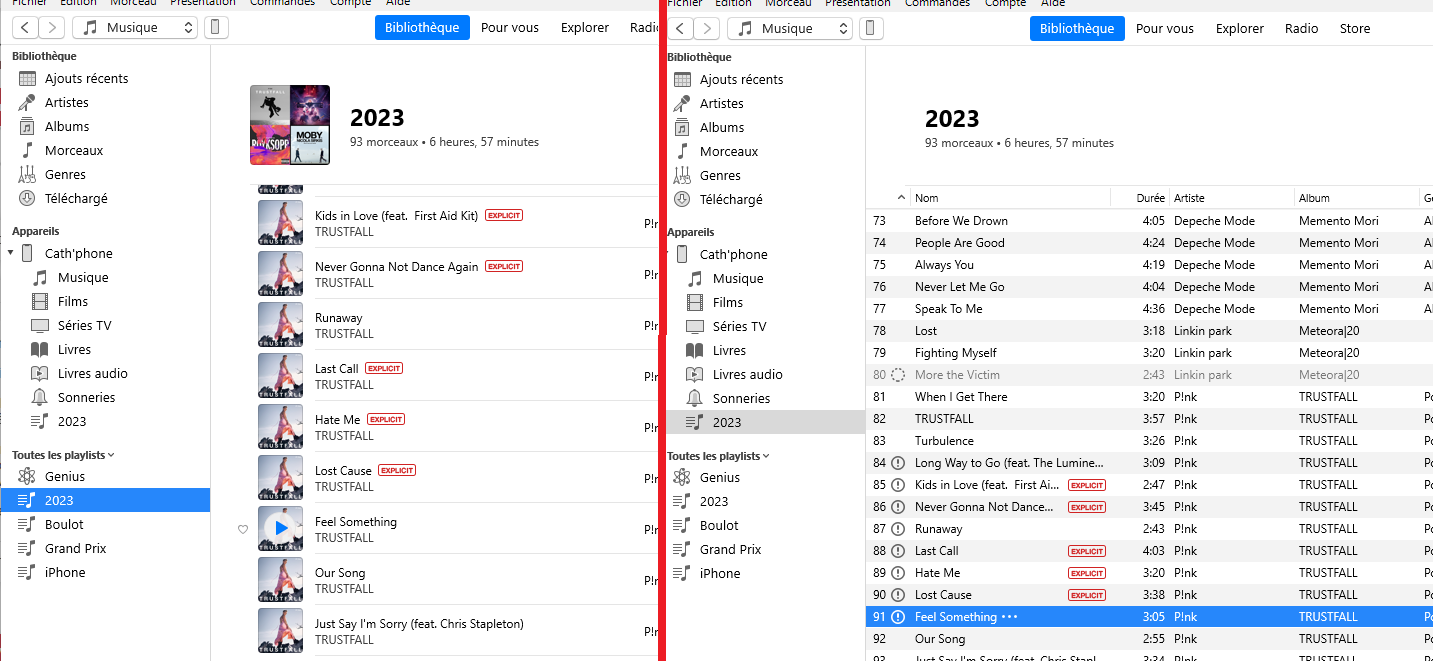Click the 2023 playlist artwork in left window
Image resolution: width=1433 pixels, height=661 pixels.
tap(290, 125)
